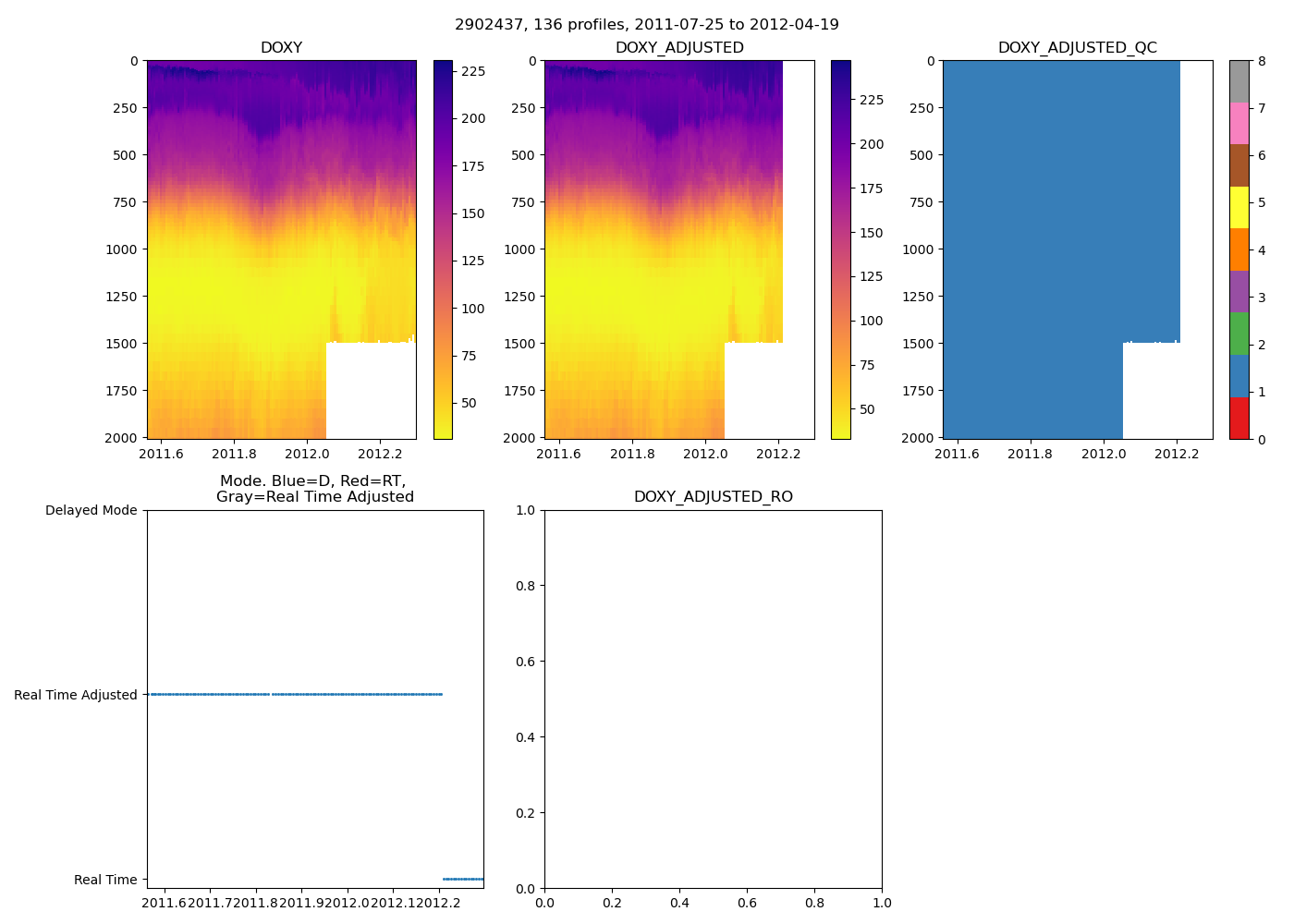Click the figure title with profile dates
The width and height of the screenshot is (1294, 924).
pos(647,25)
